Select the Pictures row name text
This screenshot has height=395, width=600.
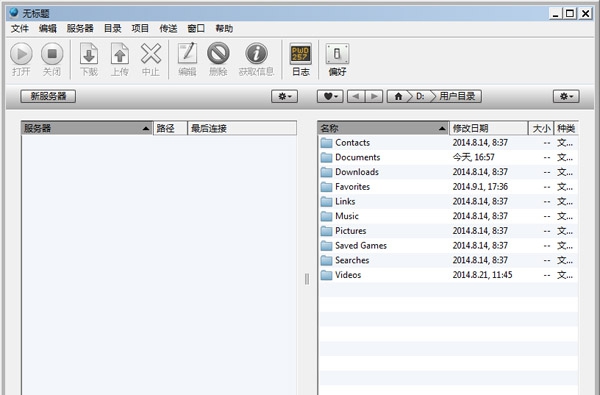pyautogui.click(x=351, y=231)
